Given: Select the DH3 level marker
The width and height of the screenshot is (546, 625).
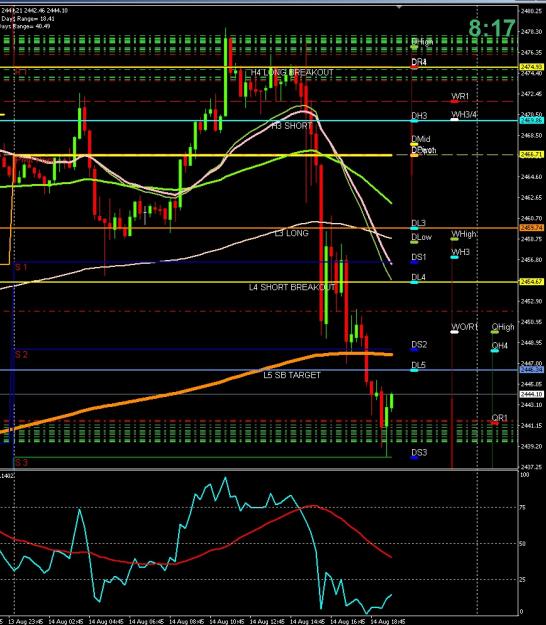Looking at the screenshot, I should pyautogui.click(x=419, y=116).
